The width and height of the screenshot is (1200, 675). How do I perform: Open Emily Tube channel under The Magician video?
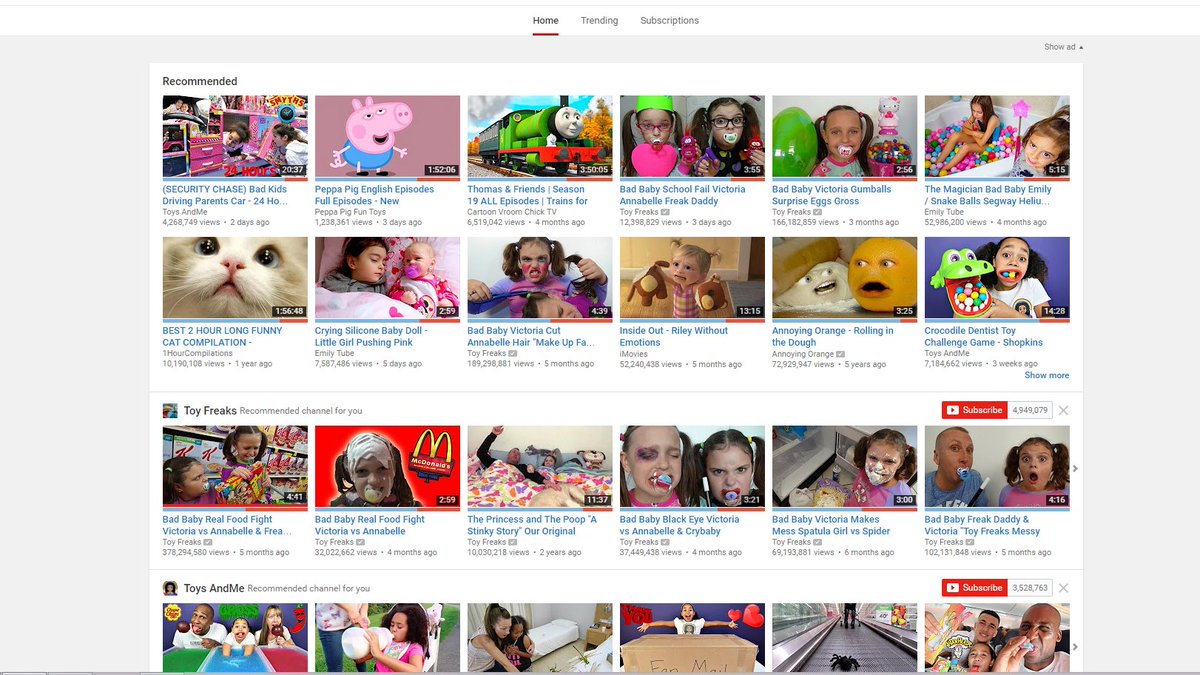[x=944, y=212]
